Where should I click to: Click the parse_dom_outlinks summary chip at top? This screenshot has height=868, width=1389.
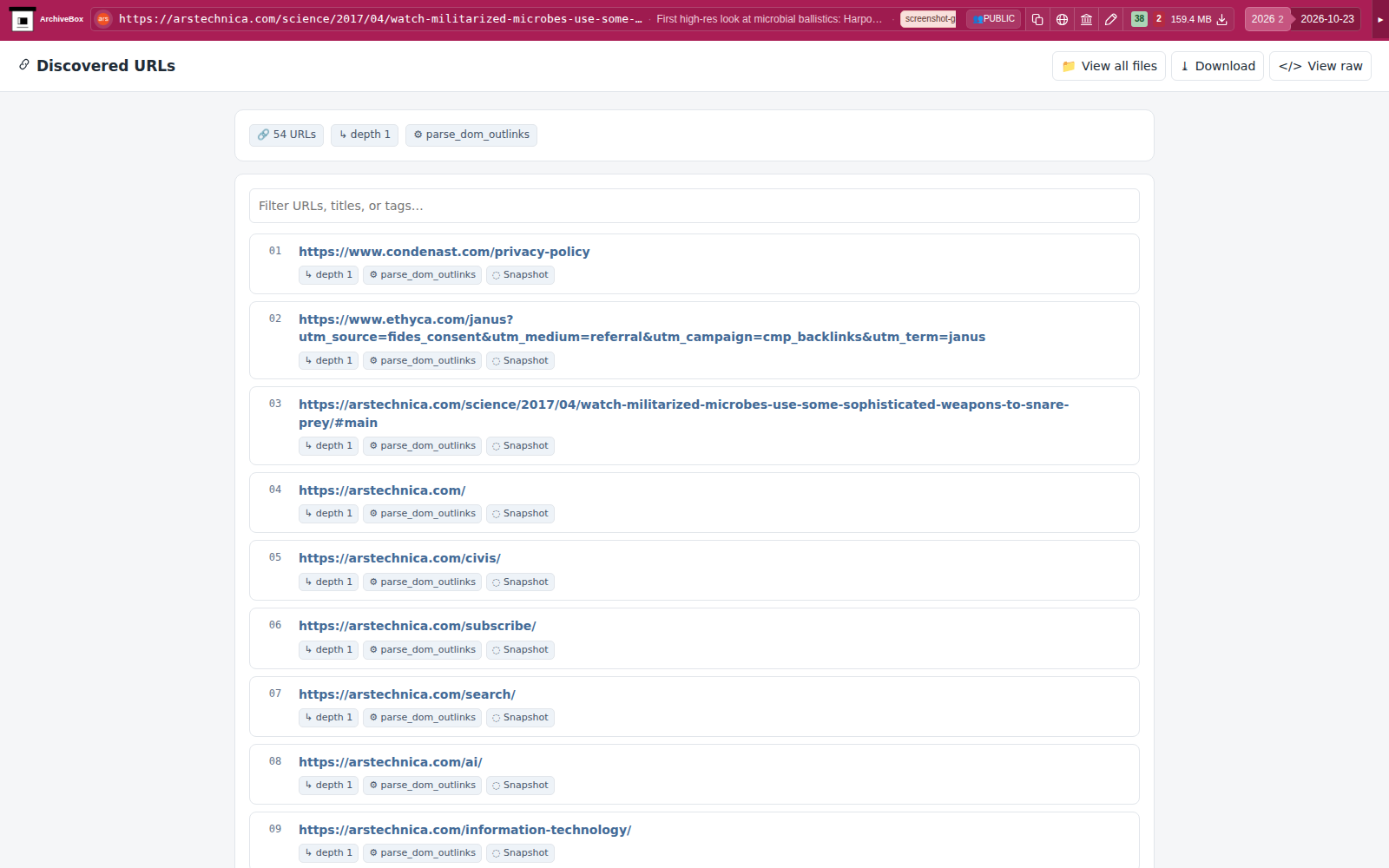[x=471, y=135]
